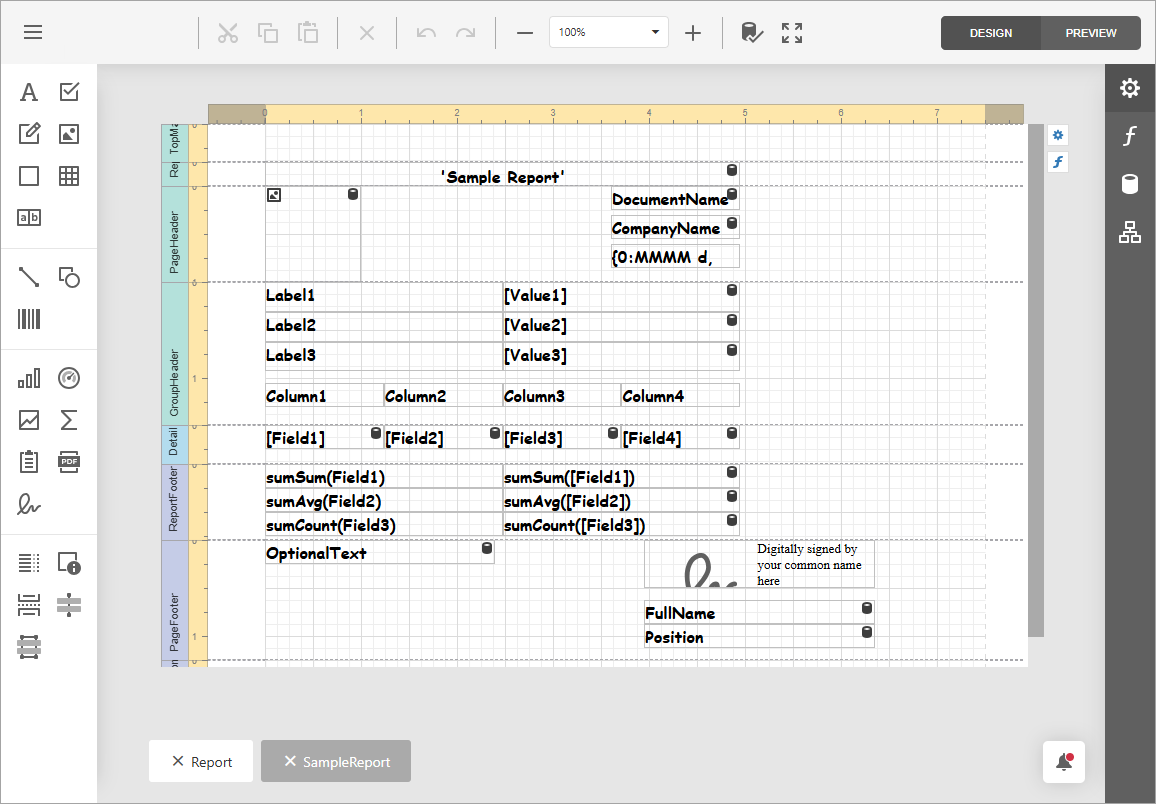The image size is (1156, 804).
Task: Open the Field List database panel
Action: [1130, 184]
